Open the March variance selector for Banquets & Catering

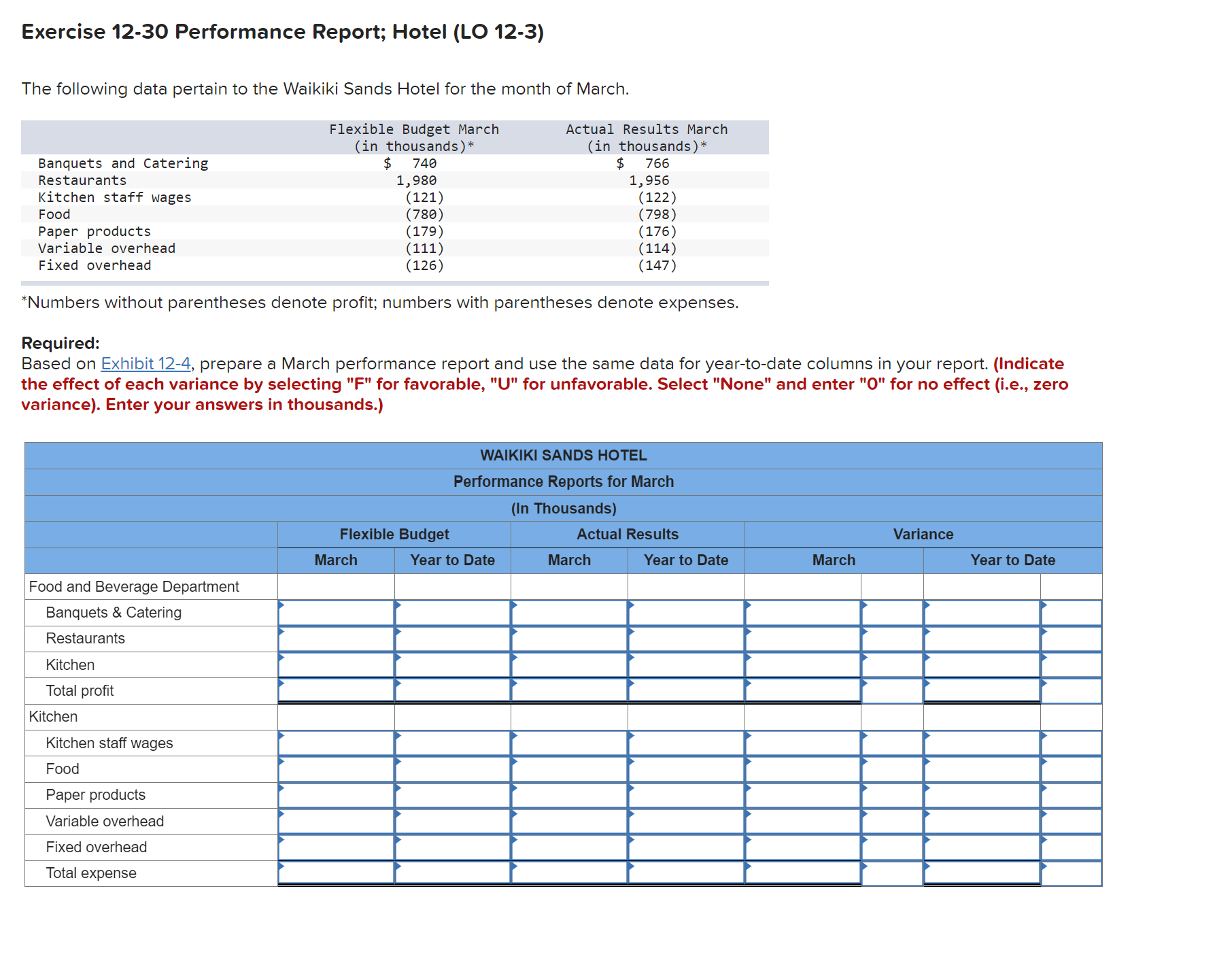tap(891, 612)
